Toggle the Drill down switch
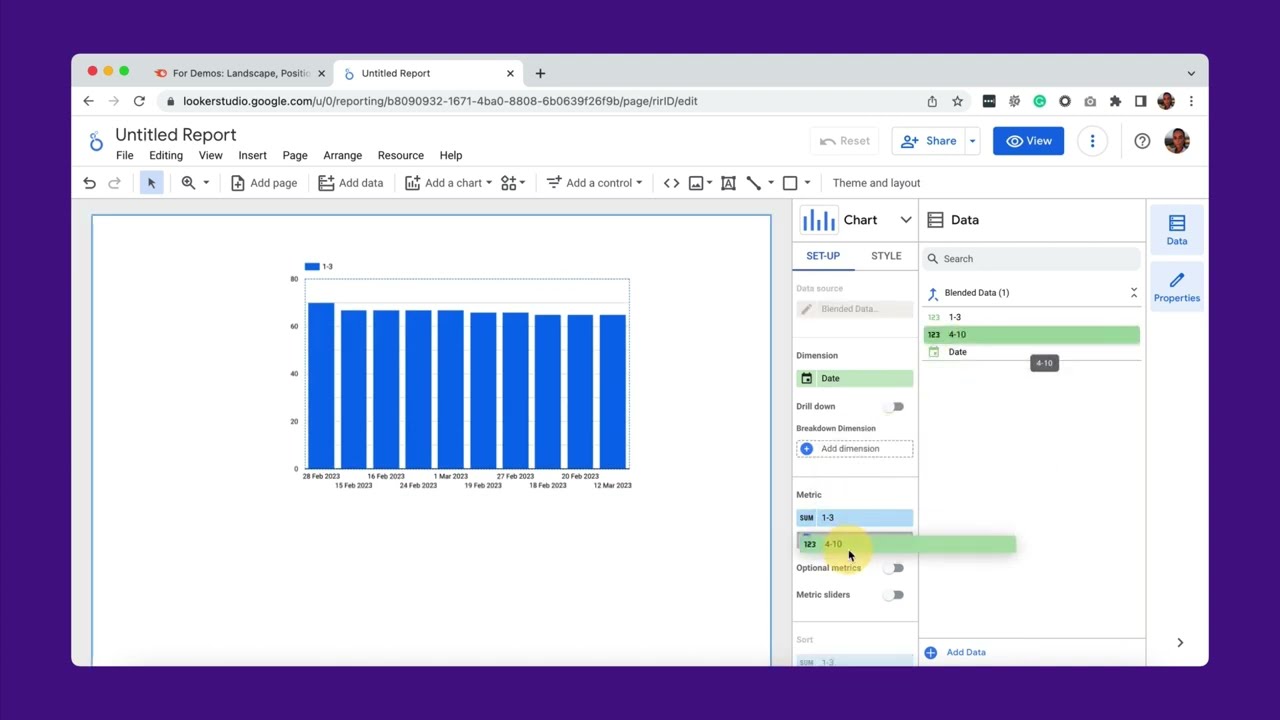Viewport: 1280px width, 720px height. pyautogui.click(x=896, y=407)
